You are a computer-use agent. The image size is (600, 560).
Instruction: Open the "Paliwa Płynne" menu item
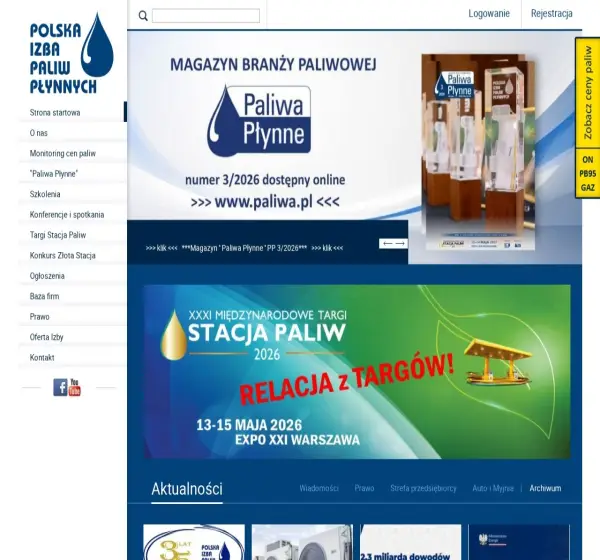coord(54,174)
